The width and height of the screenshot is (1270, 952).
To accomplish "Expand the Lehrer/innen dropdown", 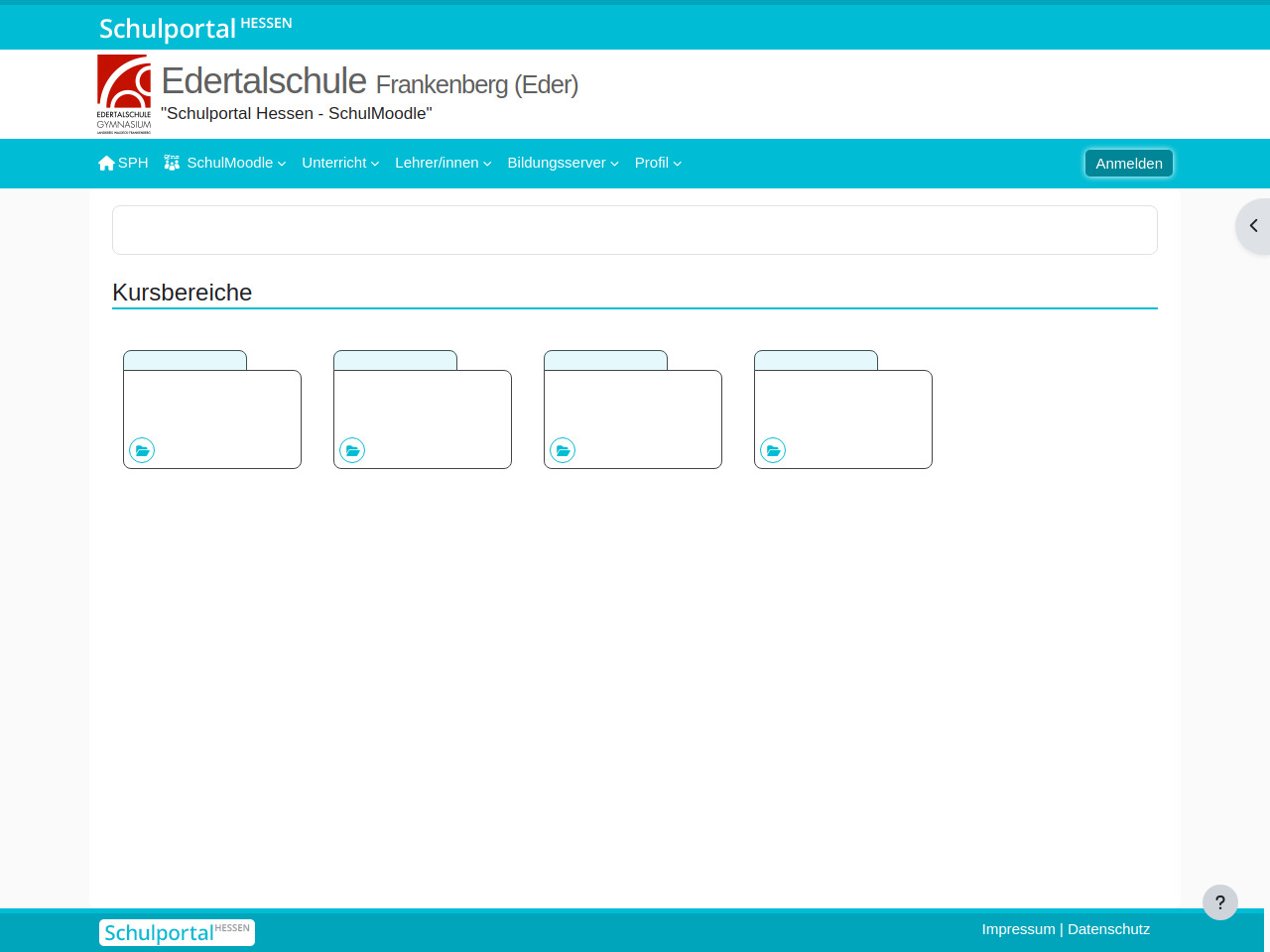I will (443, 163).
